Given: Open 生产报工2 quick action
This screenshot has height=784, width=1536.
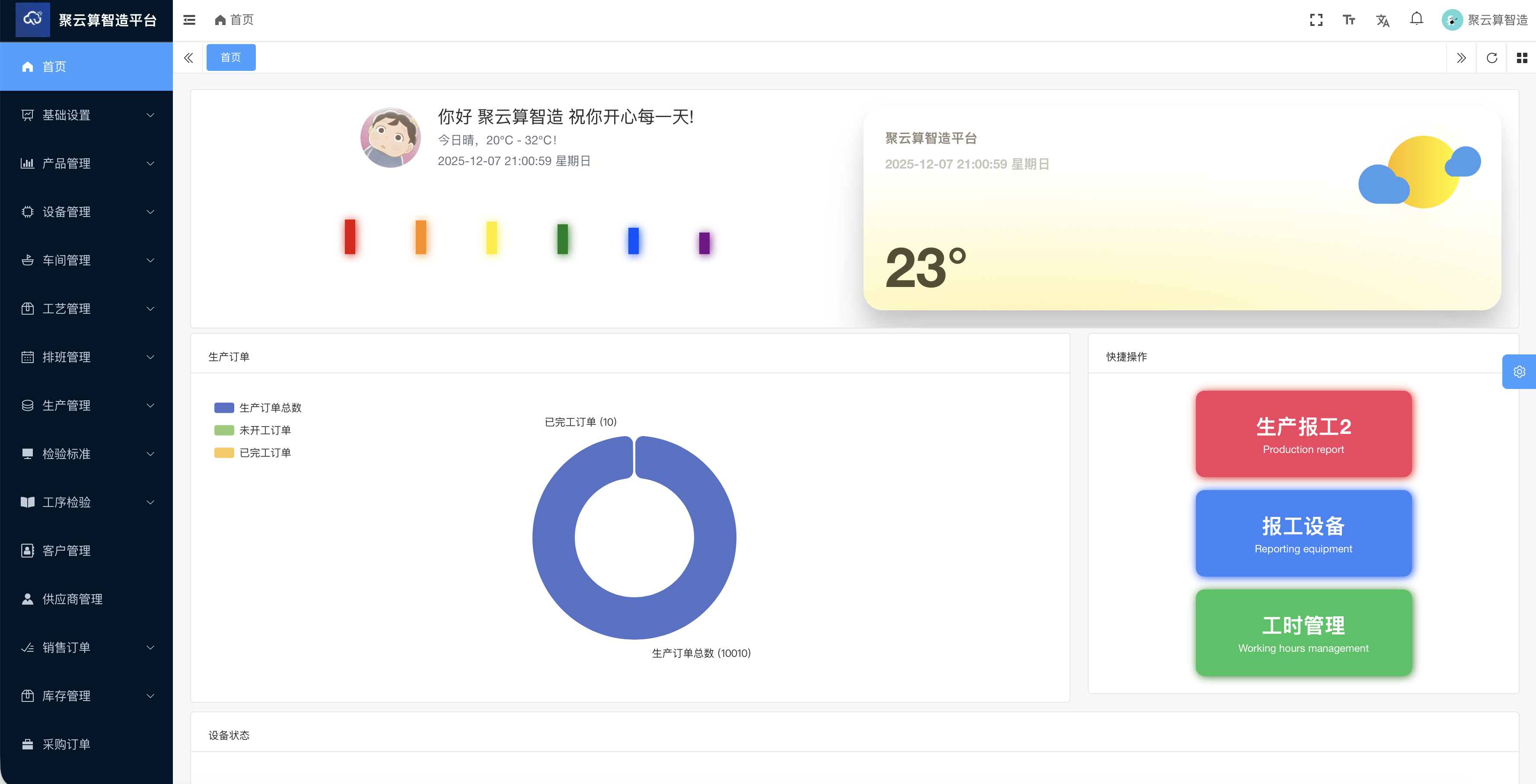Looking at the screenshot, I should [x=1303, y=433].
